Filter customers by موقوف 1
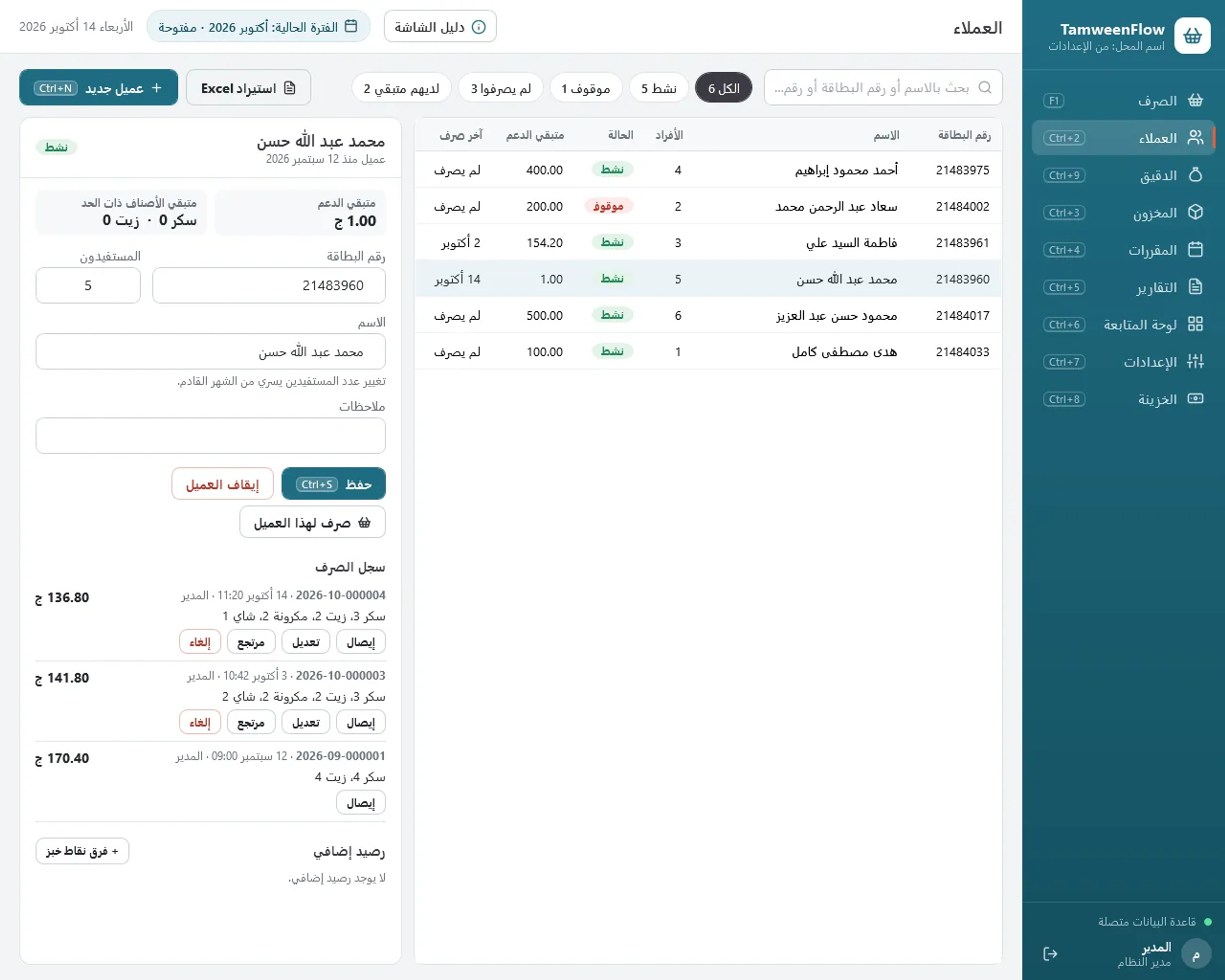1225x980 pixels. 586,88
